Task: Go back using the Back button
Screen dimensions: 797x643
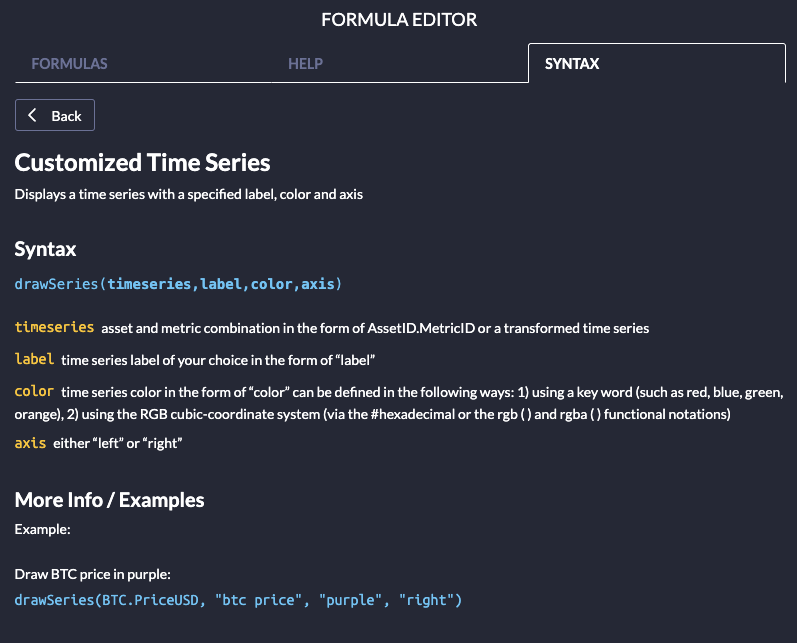Action: pos(55,116)
